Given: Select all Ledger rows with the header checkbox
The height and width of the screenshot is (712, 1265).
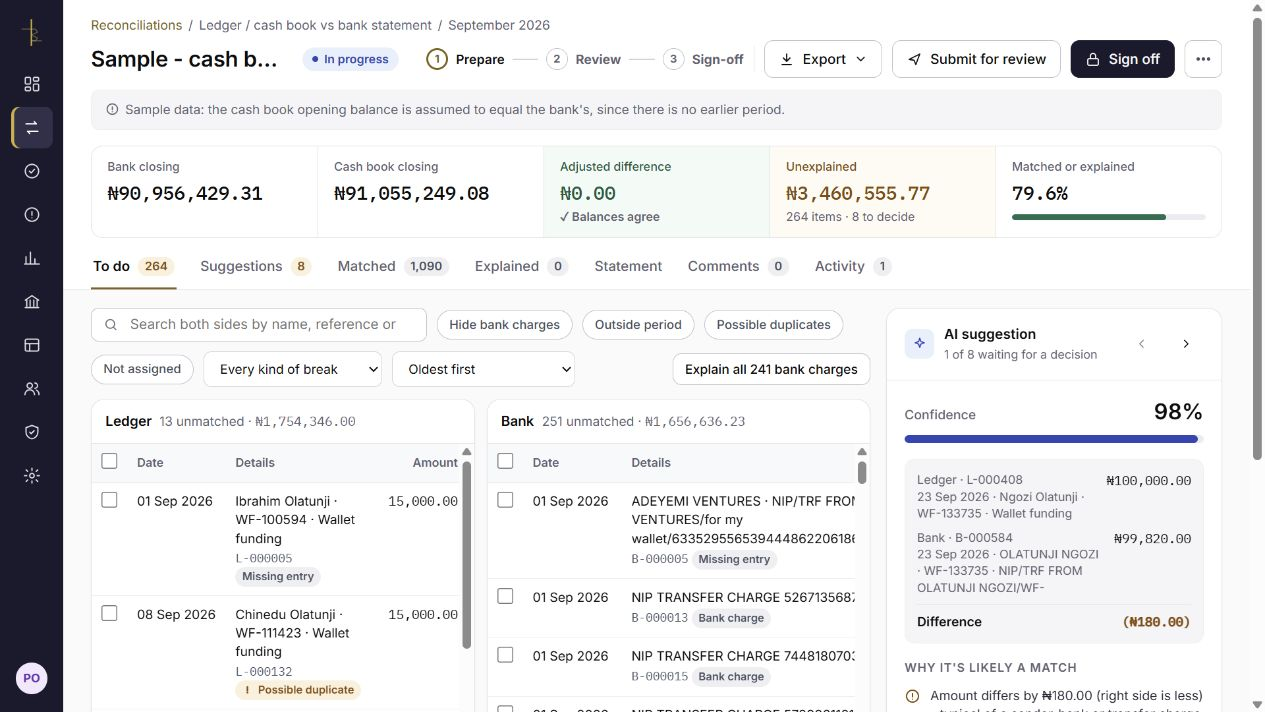Looking at the screenshot, I should click(110, 461).
